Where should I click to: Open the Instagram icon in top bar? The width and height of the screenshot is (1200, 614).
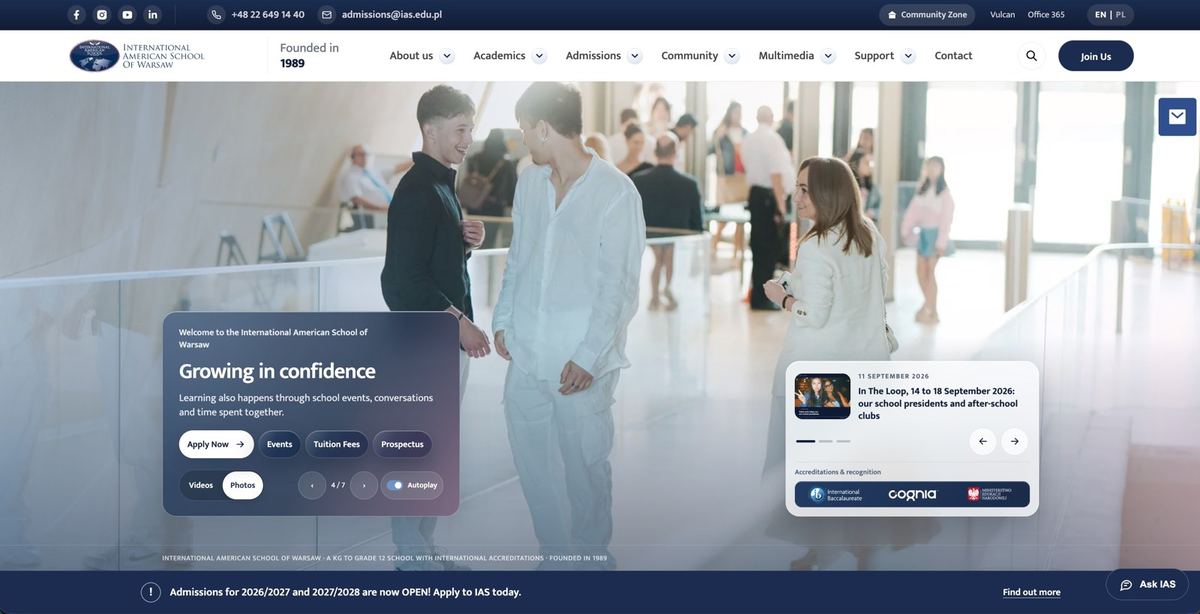[102, 15]
